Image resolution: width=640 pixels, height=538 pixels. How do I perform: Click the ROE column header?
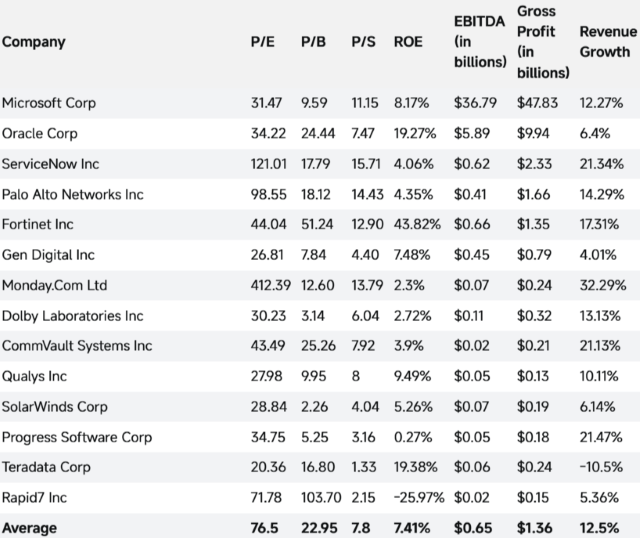(x=410, y=42)
